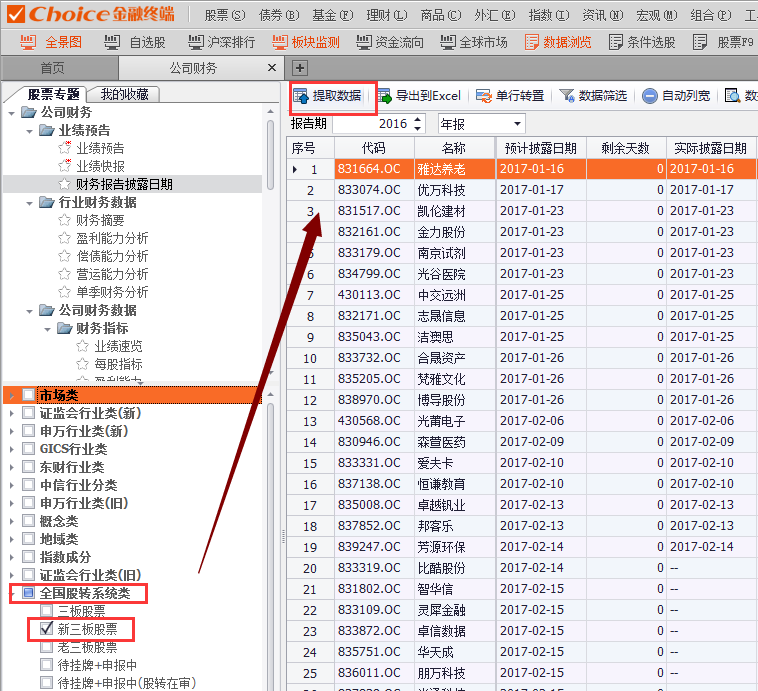Open the 年报 report type dropdown
758x691 pixels.
point(517,124)
